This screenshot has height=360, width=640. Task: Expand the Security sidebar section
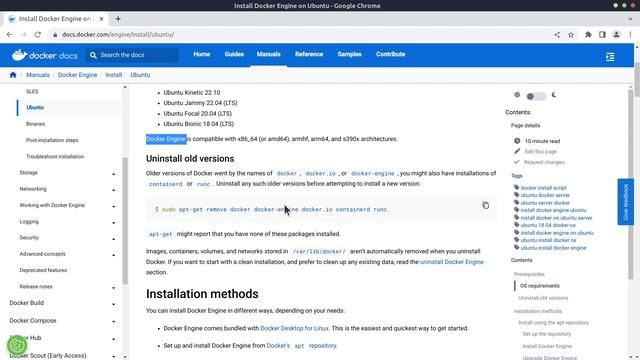(113, 239)
